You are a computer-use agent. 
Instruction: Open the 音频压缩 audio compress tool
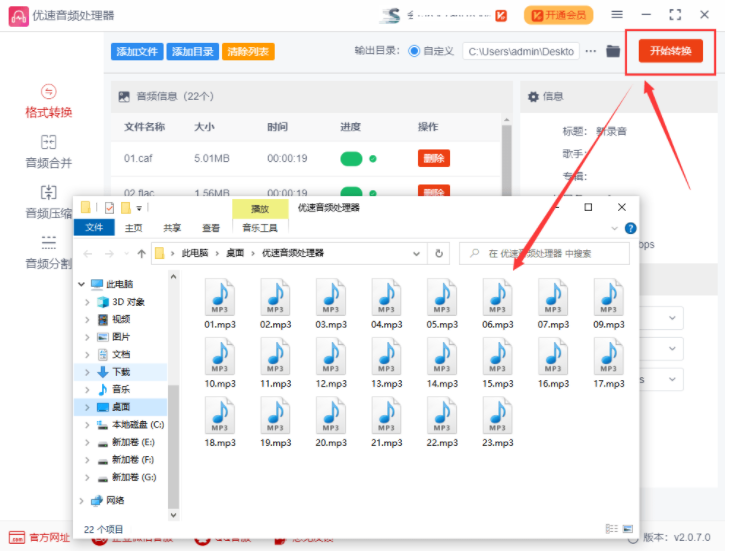click(x=49, y=202)
